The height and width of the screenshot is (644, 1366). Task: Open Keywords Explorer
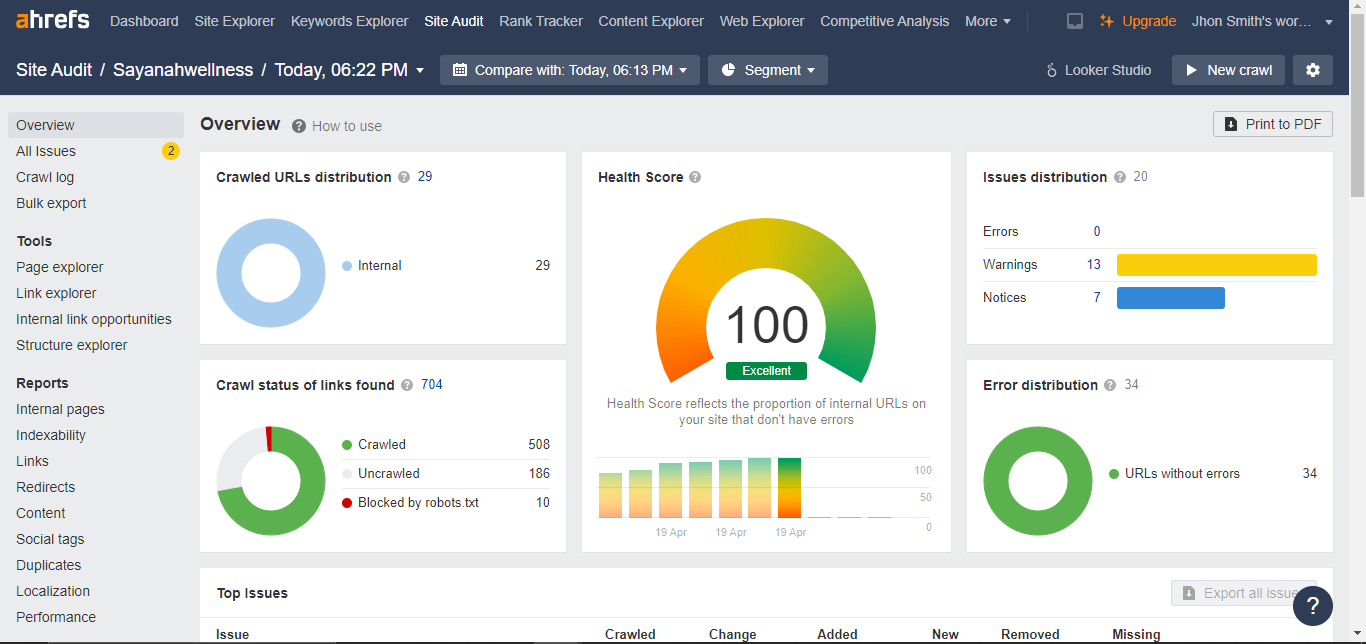(x=350, y=21)
